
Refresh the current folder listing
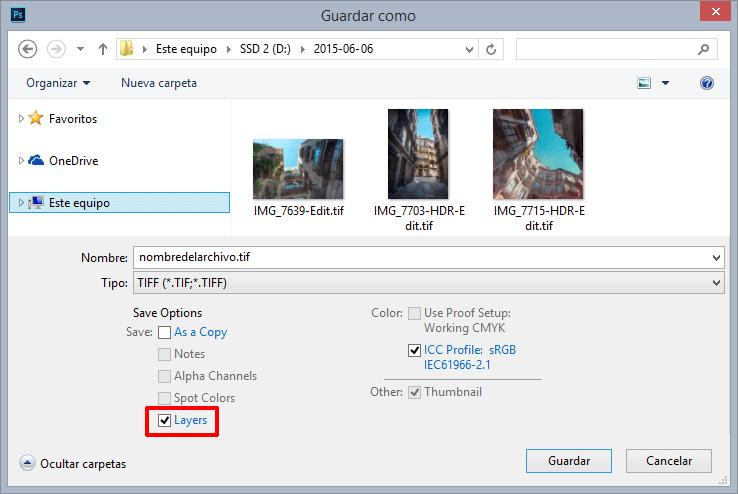491,48
